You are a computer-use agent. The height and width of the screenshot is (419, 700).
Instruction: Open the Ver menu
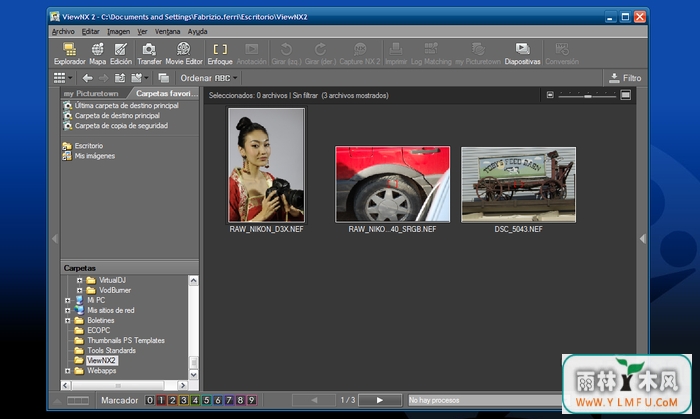tap(142, 32)
